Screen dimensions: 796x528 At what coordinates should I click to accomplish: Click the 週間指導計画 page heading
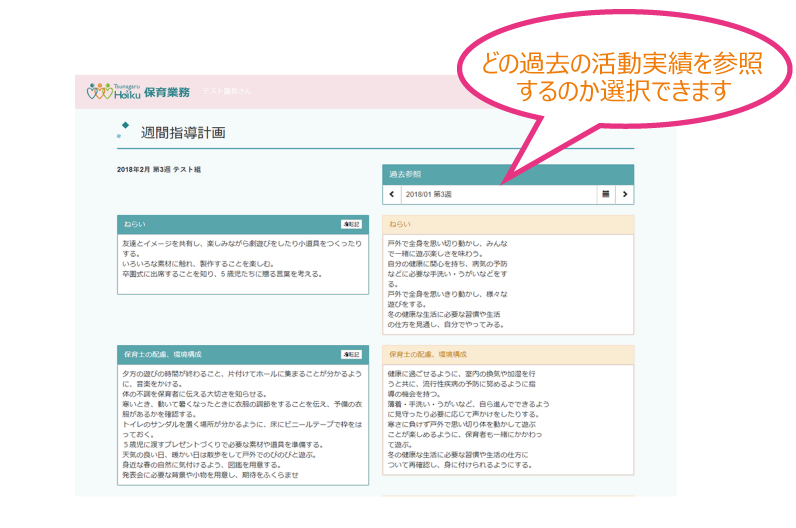coord(183,132)
